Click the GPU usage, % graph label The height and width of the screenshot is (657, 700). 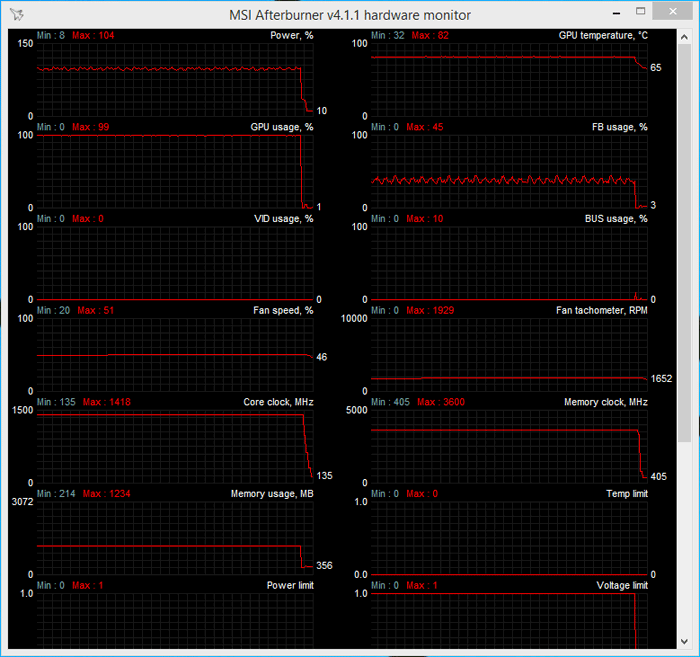coord(282,127)
